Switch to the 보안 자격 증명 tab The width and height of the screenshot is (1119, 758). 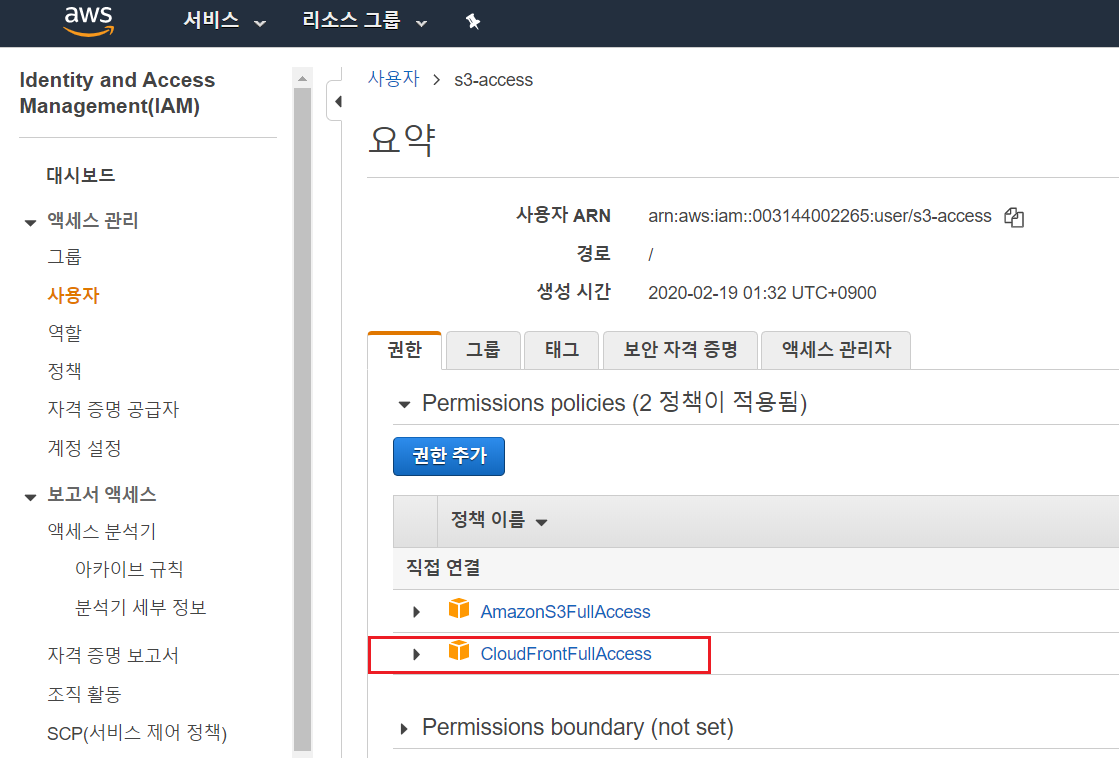[x=680, y=350]
